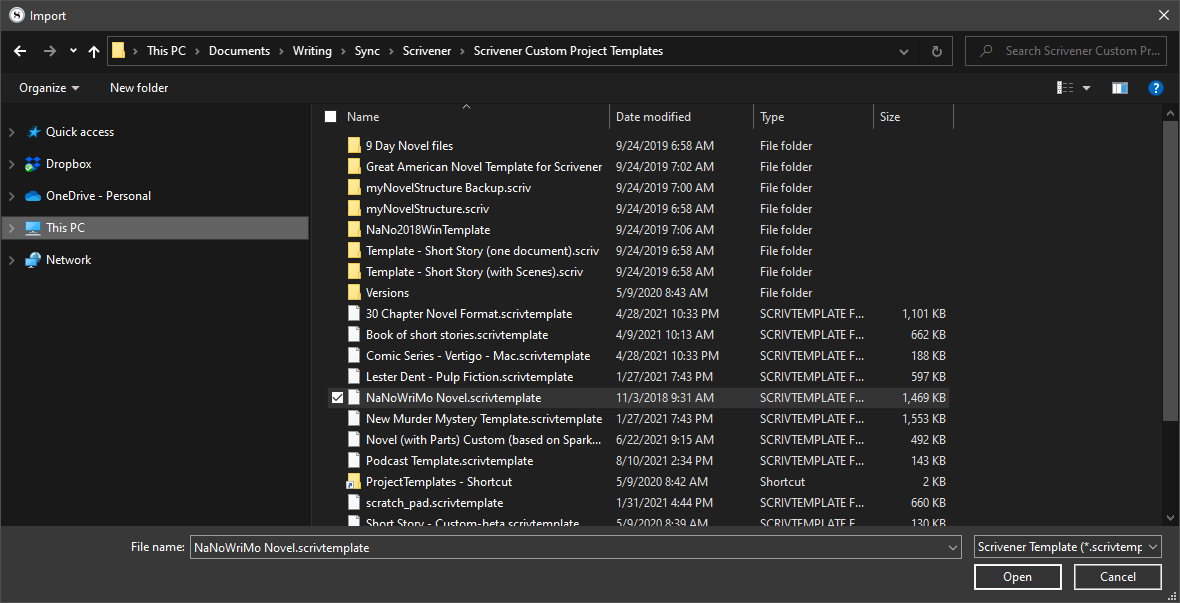
Task: Select 30 Chapter Novel Format file icon
Action: 354,314
